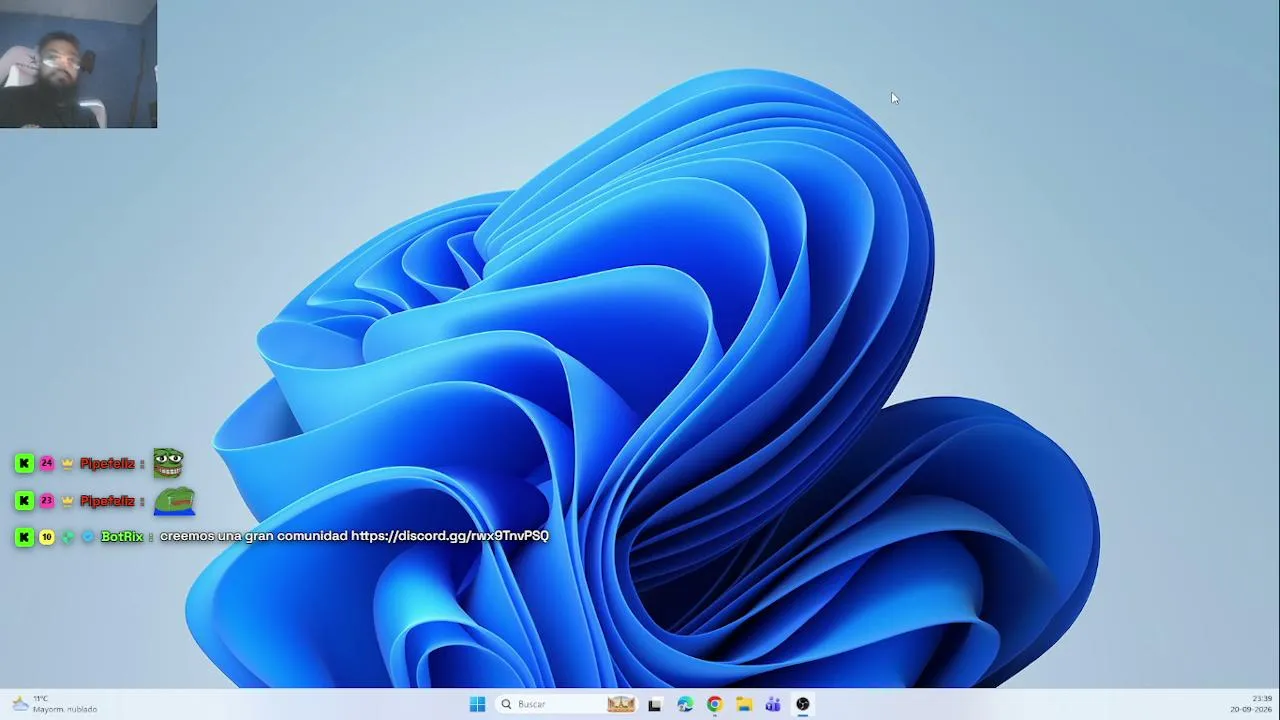Click the BotRix username in chat
The height and width of the screenshot is (720, 1280).
[x=122, y=537]
